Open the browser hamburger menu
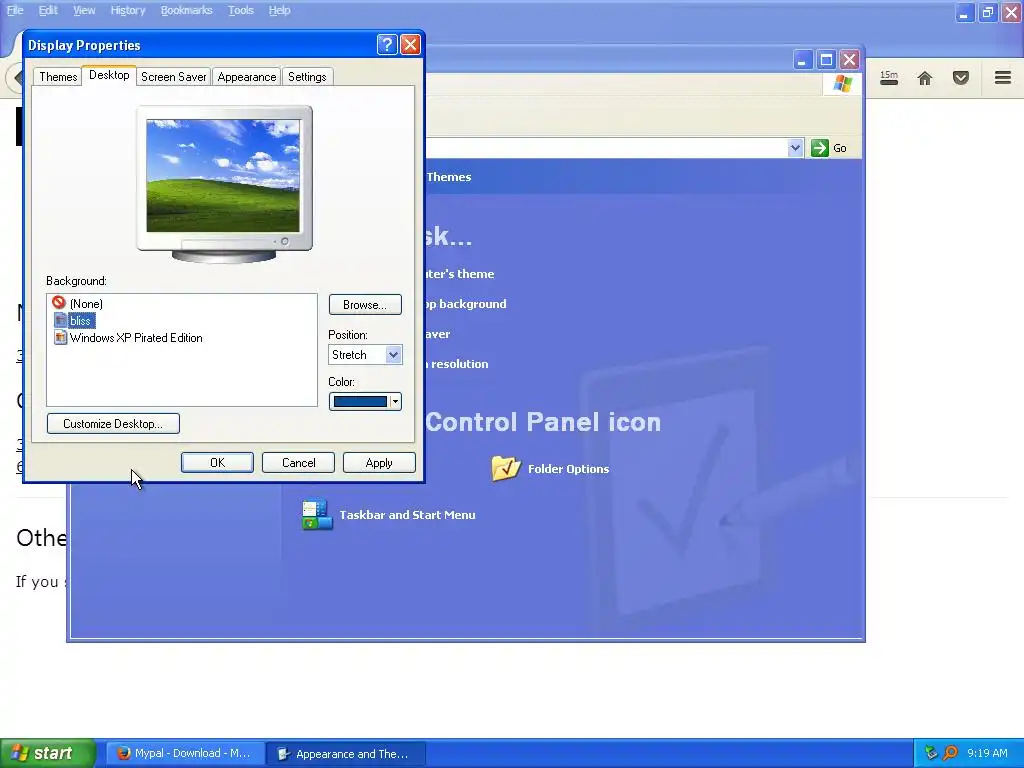 [1003, 78]
